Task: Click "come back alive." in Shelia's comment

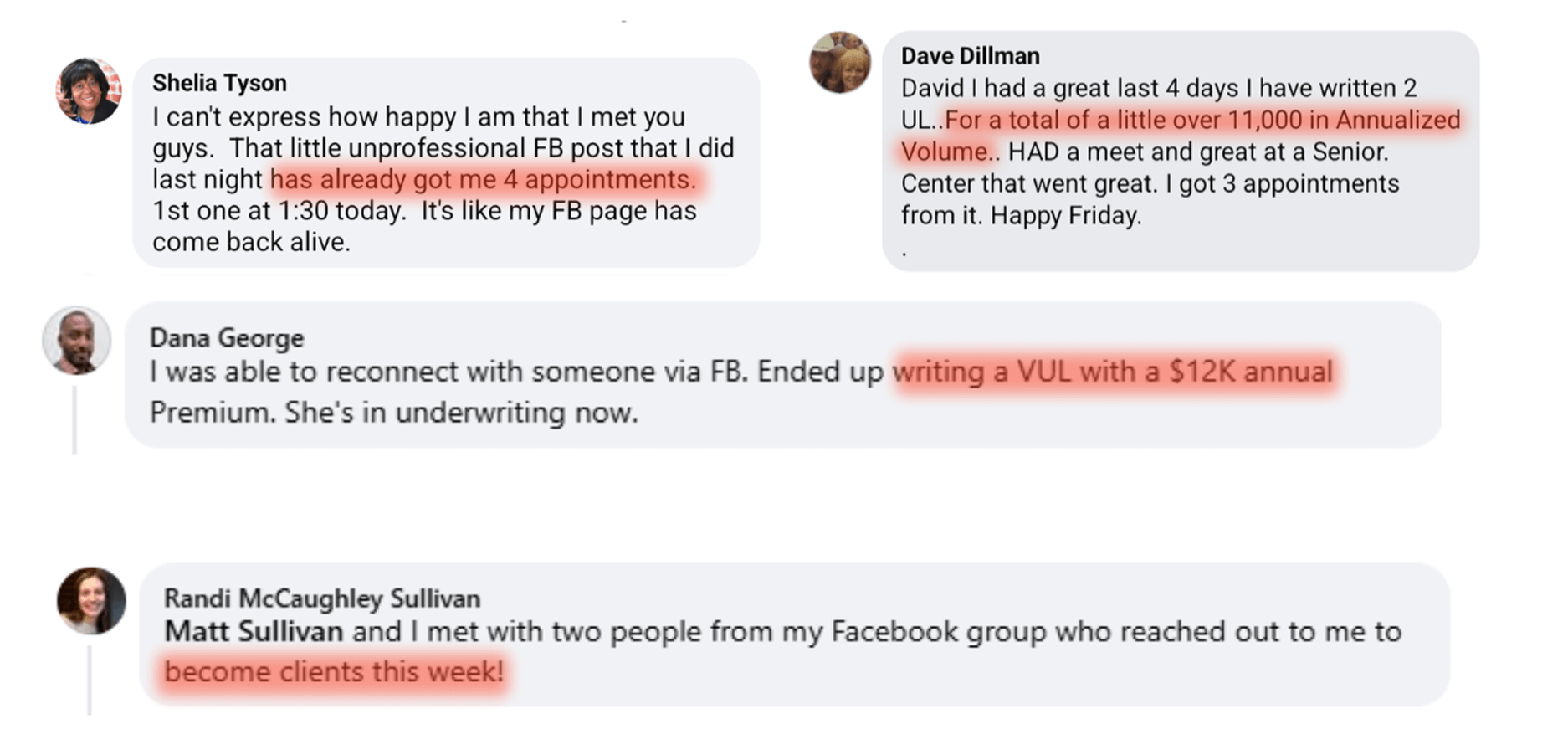Action: 251,242
